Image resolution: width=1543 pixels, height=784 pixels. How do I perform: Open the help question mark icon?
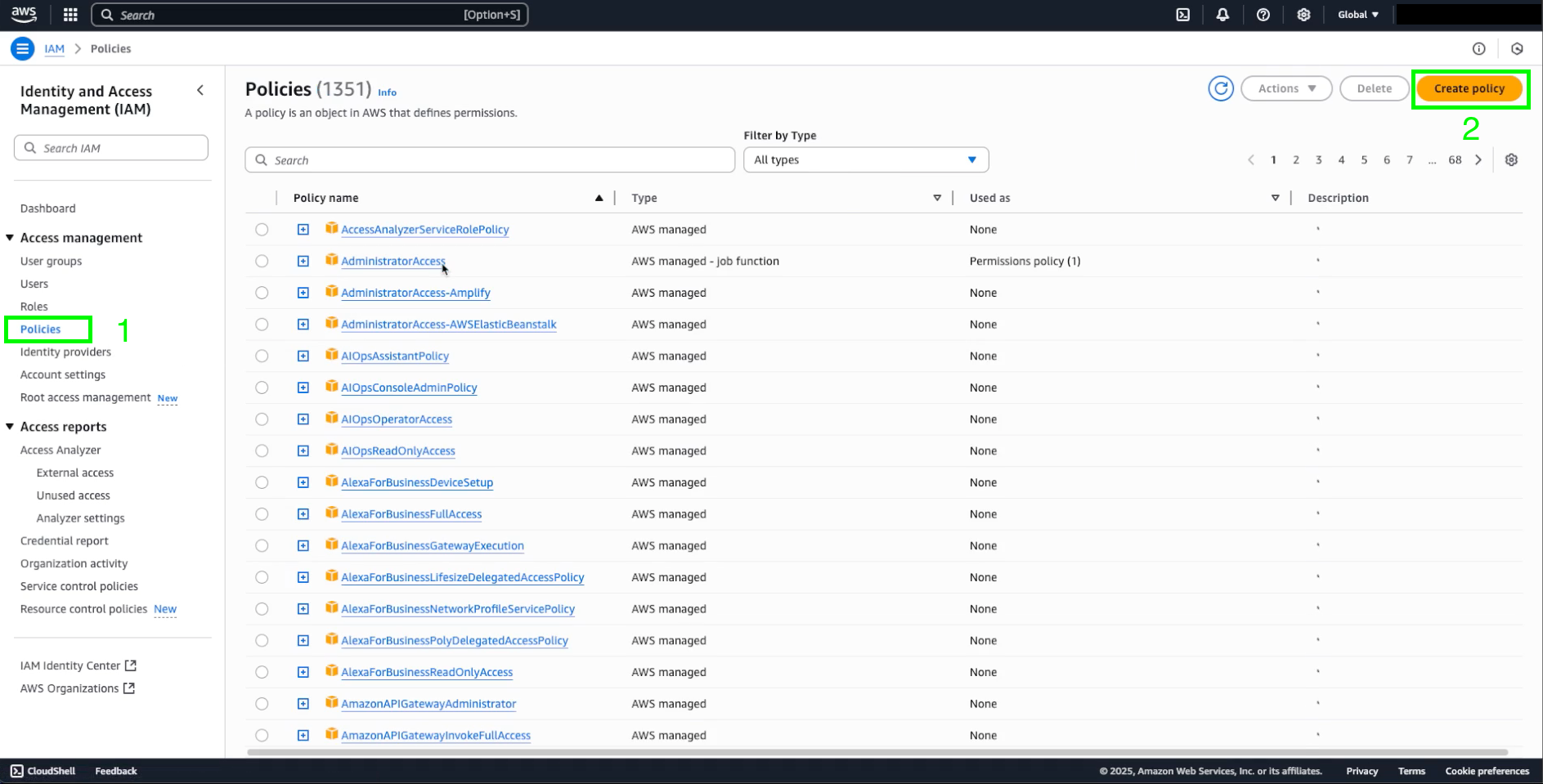click(1263, 15)
